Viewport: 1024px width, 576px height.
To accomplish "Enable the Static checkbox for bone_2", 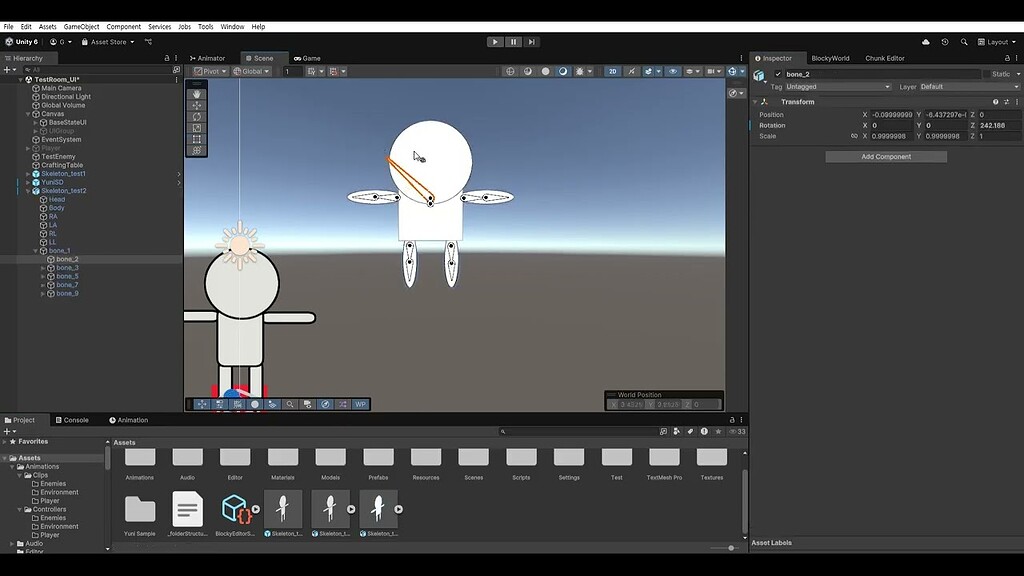I will click(987, 74).
